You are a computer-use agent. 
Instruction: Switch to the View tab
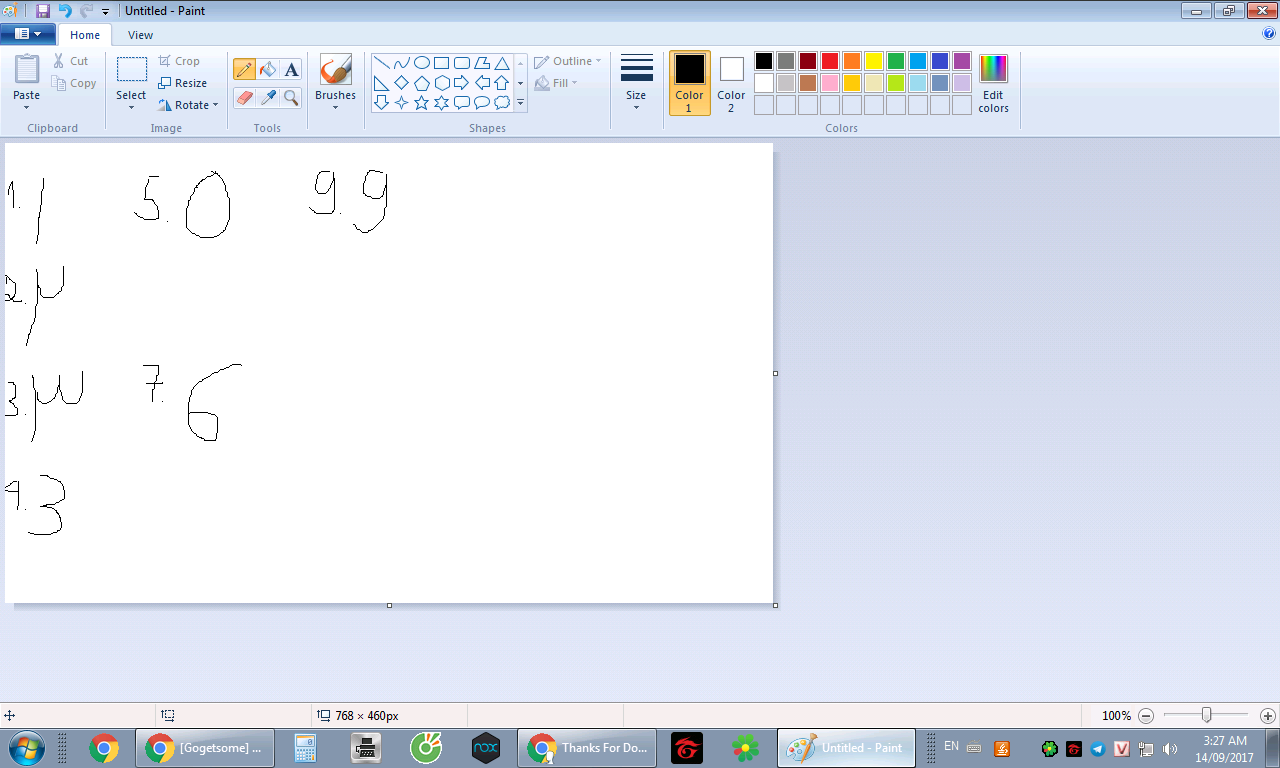point(140,35)
